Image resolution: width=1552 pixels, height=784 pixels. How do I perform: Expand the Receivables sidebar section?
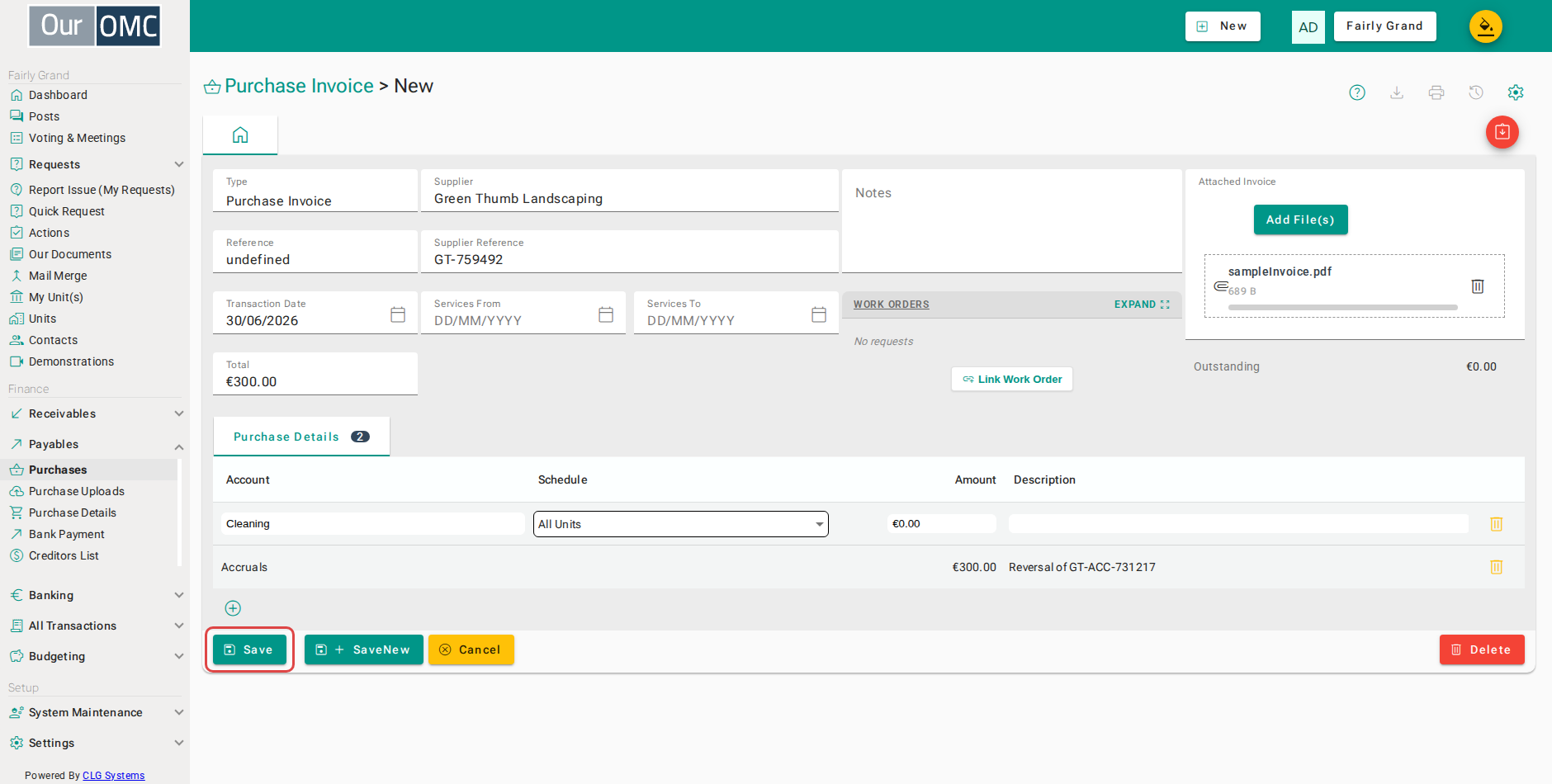point(178,413)
